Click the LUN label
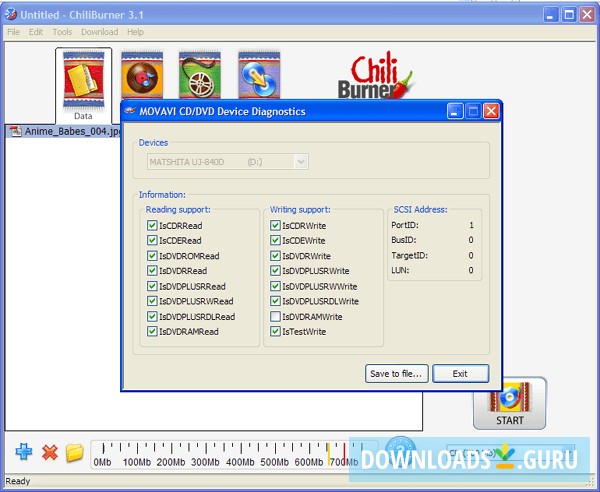Screen dimensions: 600x492 [400, 270]
